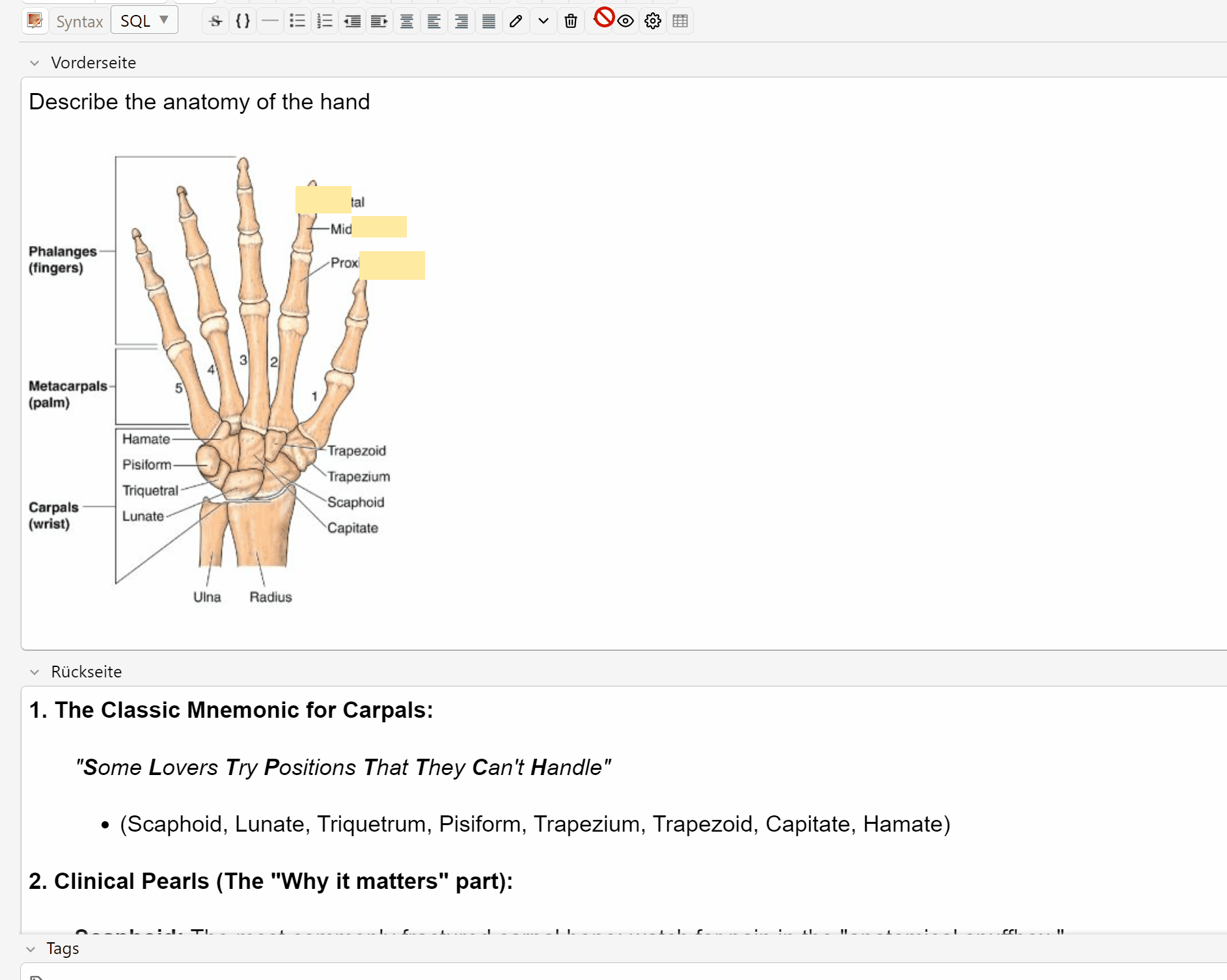Collapse the Rückseite field section
The height and width of the screenshot is (980, 1227).
pyautogui.click(x=35, y=672)
